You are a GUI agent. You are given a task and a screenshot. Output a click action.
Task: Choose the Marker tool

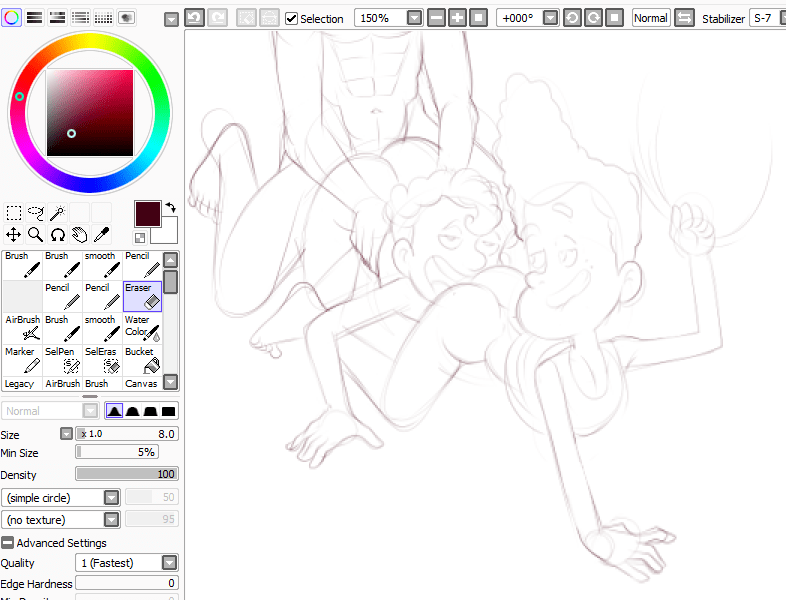click(20, 361)
